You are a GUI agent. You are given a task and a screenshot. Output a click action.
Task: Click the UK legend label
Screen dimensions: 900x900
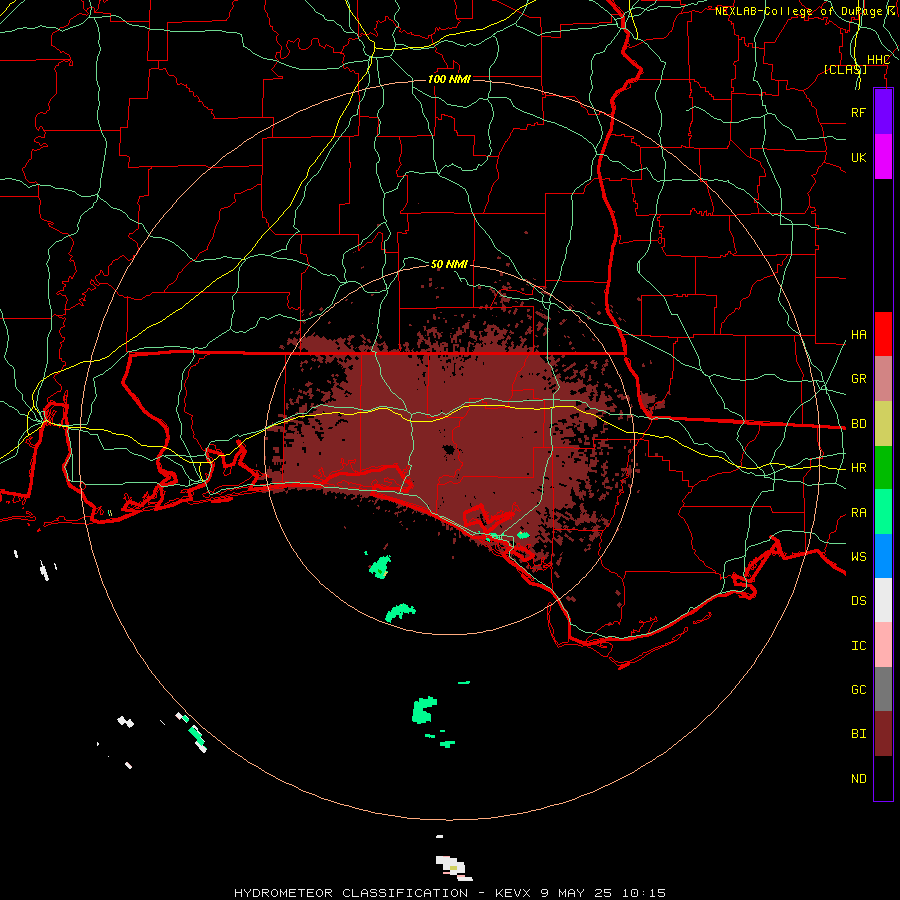point(858,157)
